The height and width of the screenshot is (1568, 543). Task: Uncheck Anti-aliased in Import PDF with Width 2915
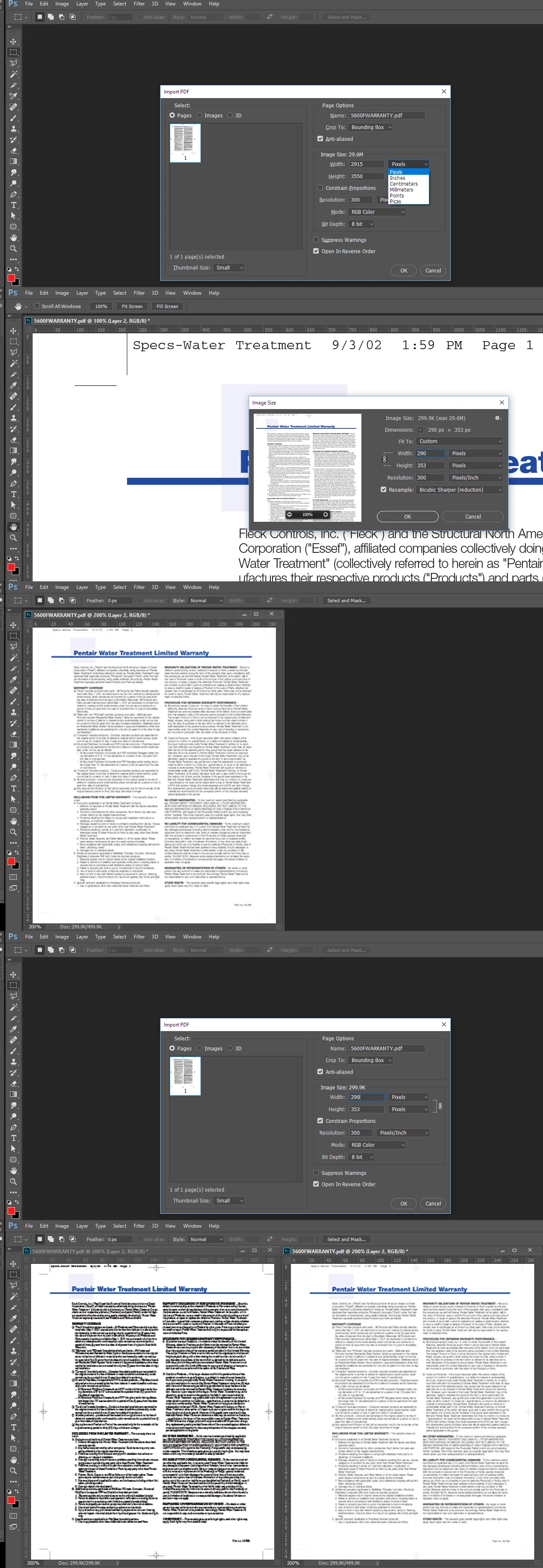tap(320, 139)
